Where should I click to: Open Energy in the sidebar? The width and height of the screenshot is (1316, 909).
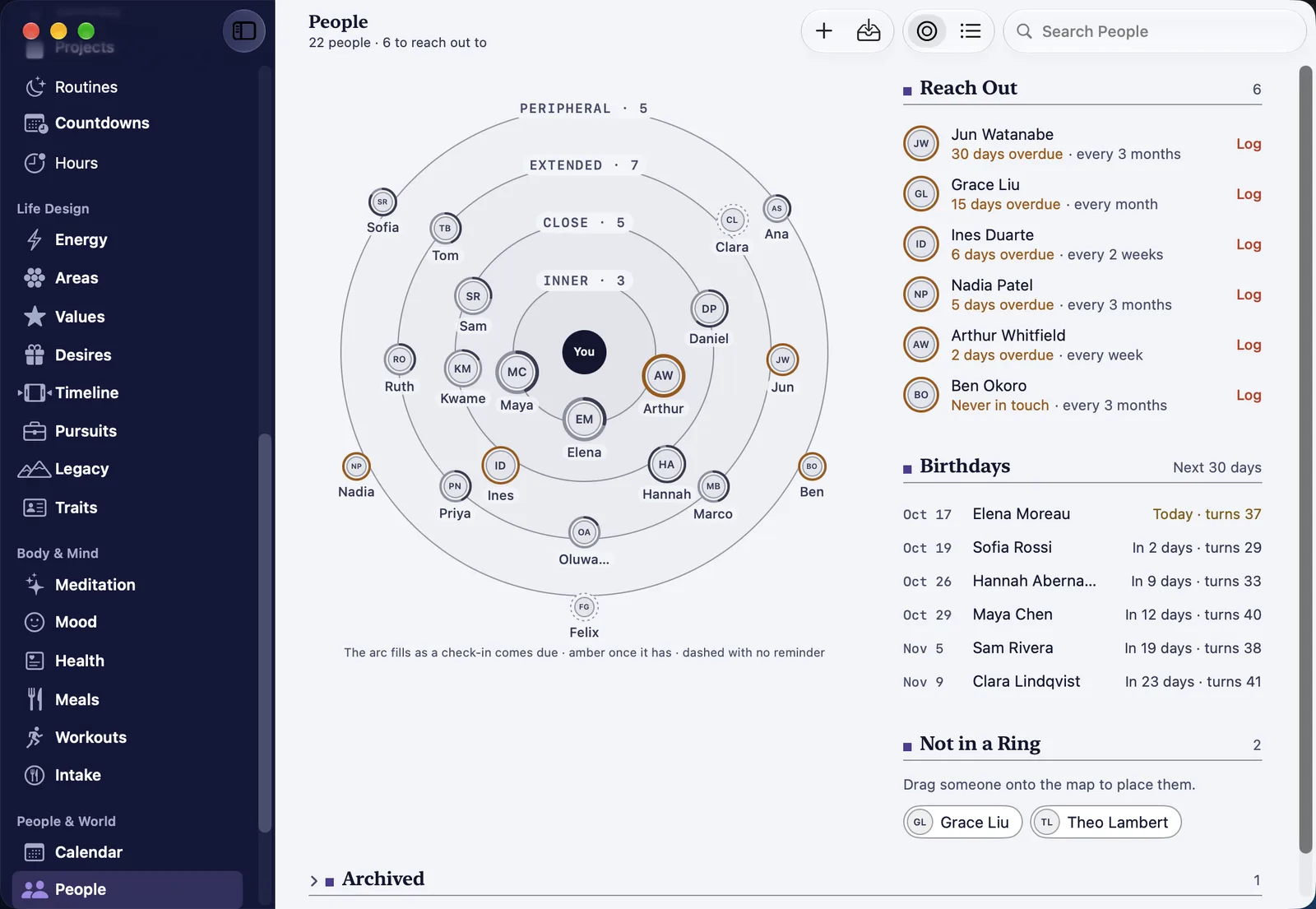tap(129, 239)
